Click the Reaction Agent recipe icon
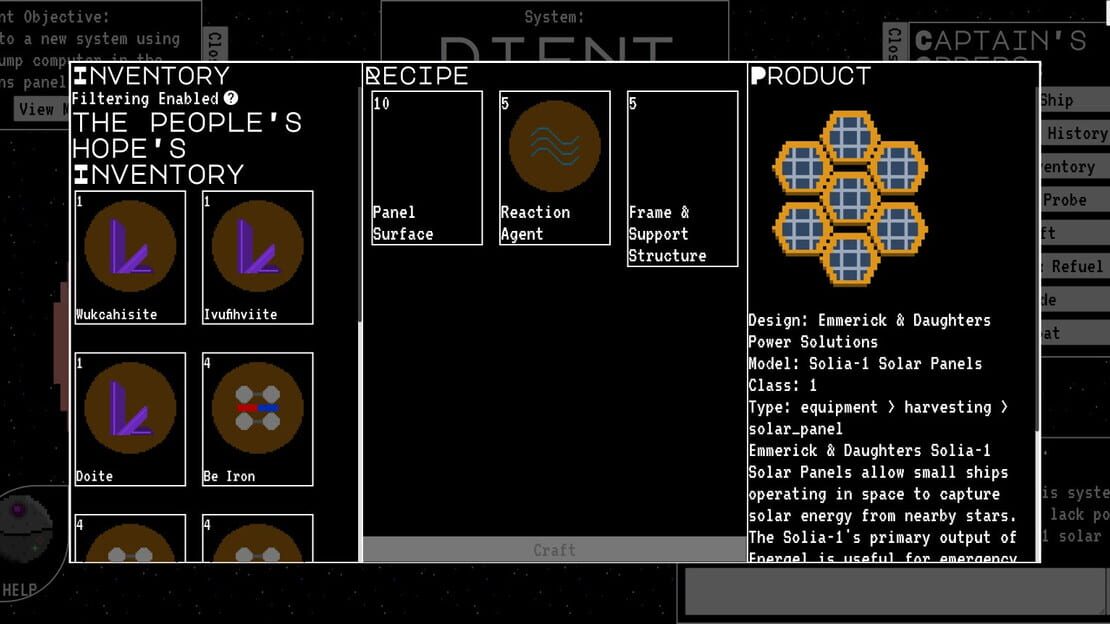Image resolution: width=1110 pixels, height=624 pixels. click(555, 147)
